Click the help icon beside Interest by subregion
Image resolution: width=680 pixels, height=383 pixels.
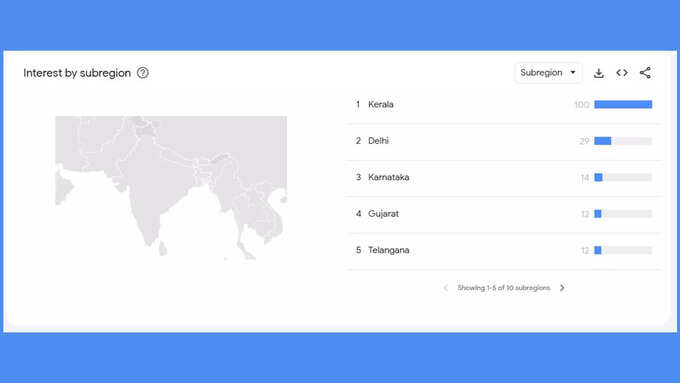pyautogui.click(x=143, y=73)
